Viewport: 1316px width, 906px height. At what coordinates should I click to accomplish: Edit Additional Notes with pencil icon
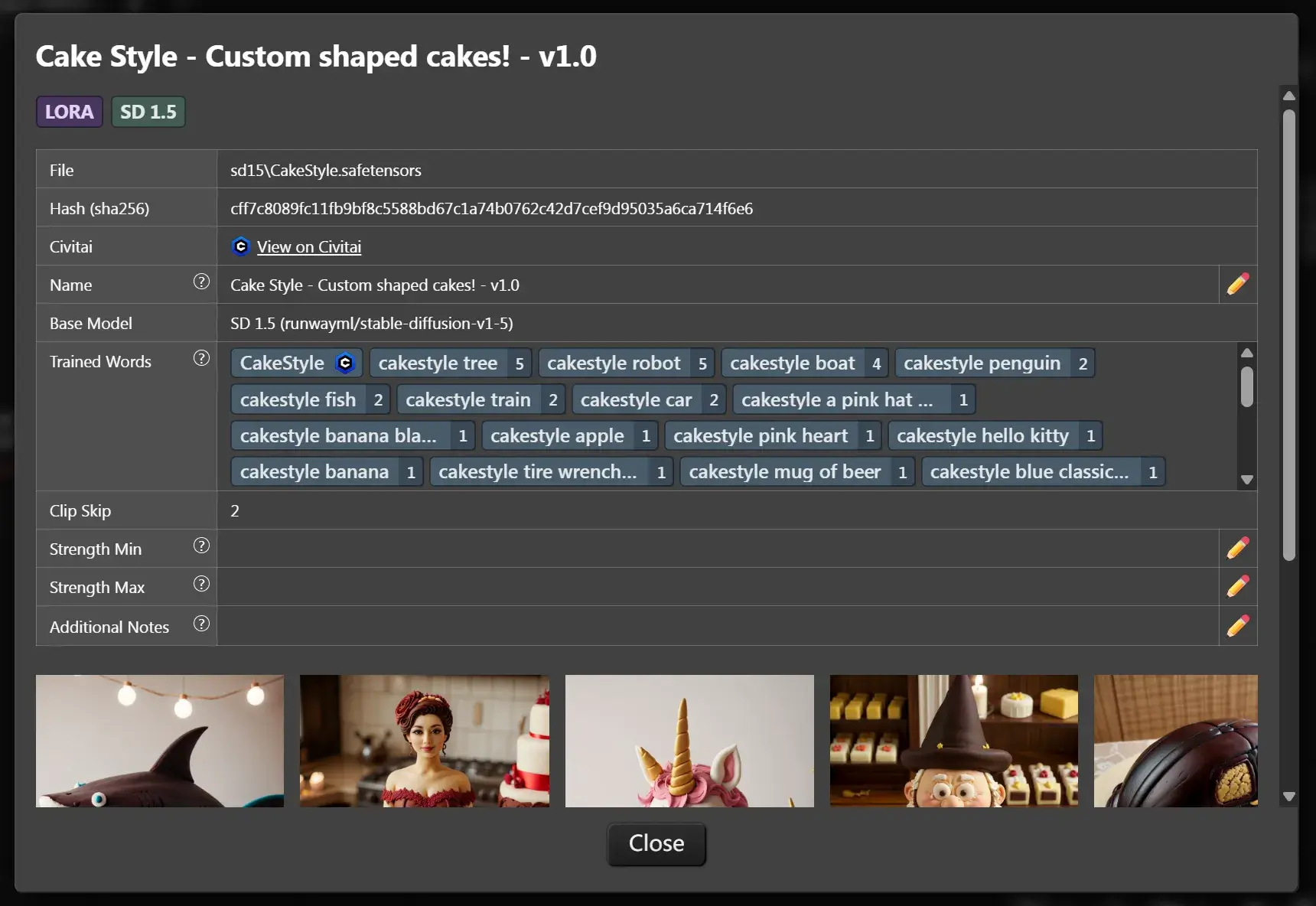(1237, 626)
